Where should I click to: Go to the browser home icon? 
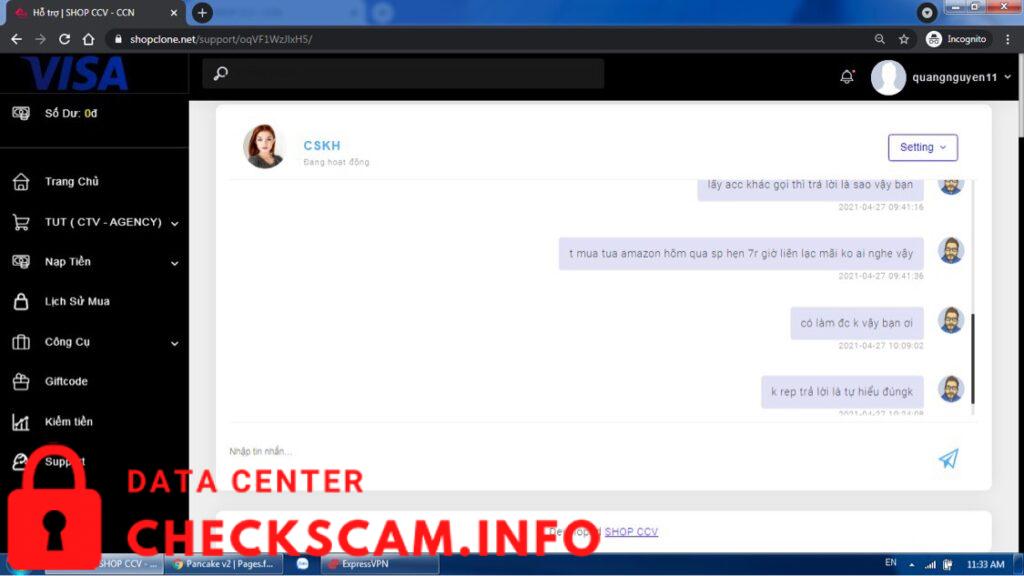pyautogui.click(x=88, y=39)
